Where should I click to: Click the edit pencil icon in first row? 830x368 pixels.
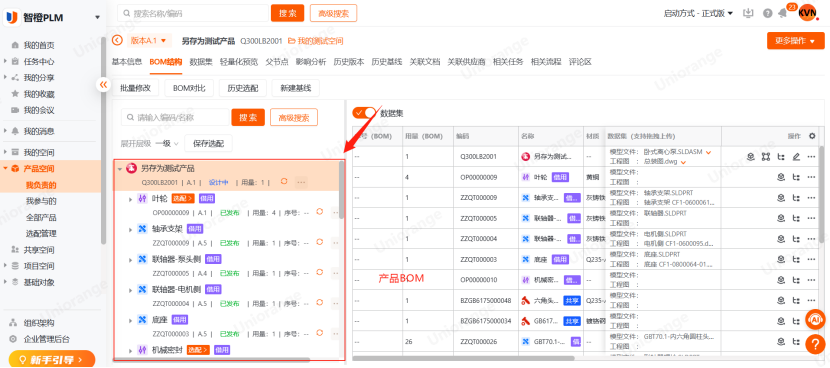pos(796,156)
